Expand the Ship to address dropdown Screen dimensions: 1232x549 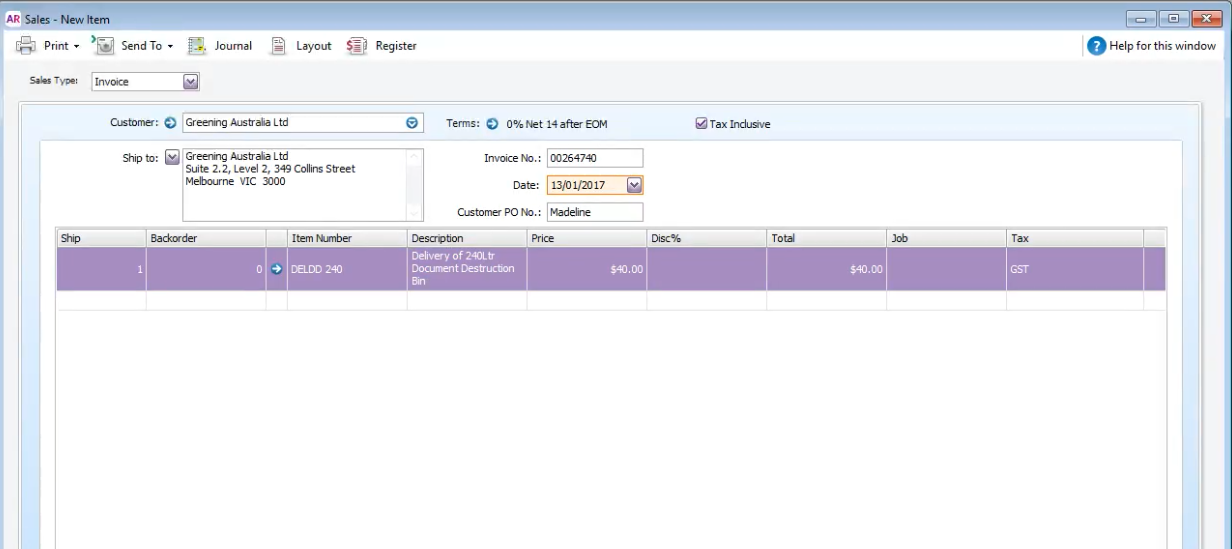[x=171, y=157]
